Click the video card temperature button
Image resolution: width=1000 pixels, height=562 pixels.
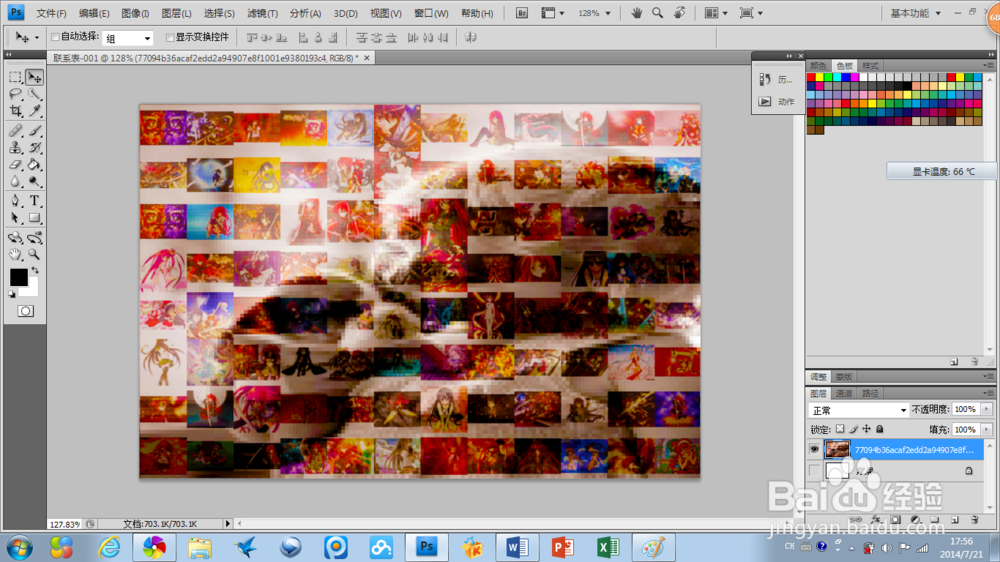coord(942,172)
